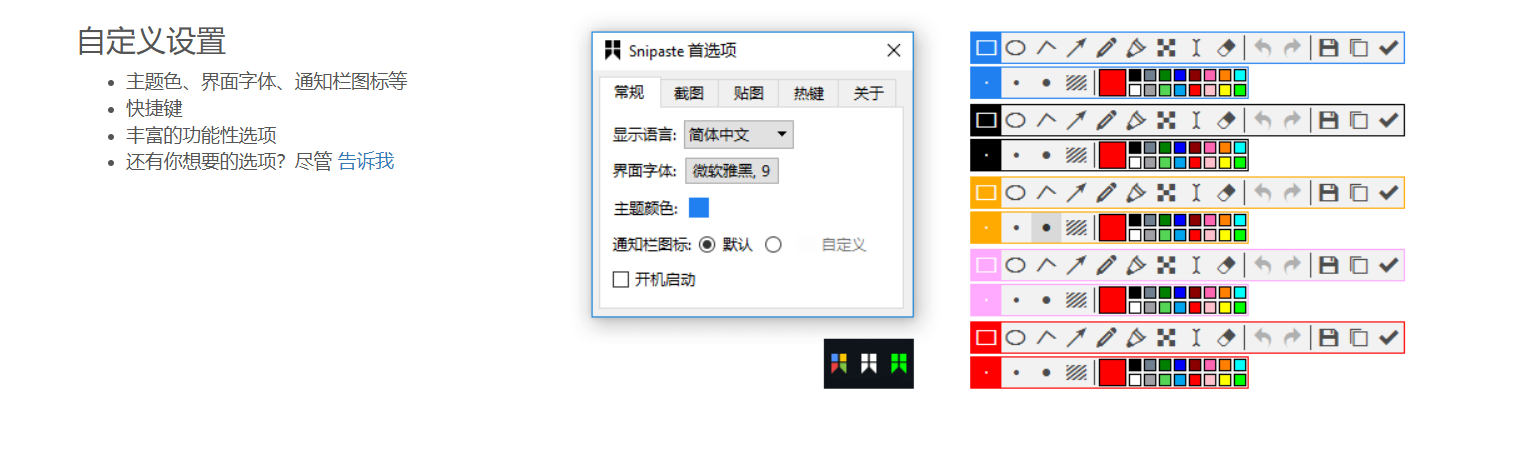Click the 自定义设置 heading

tap(152, 41)
